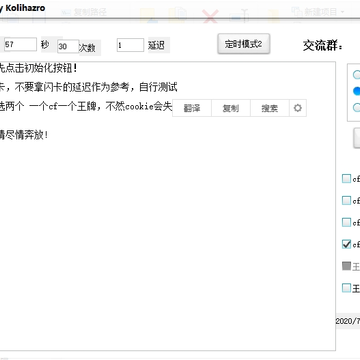Click the 次数 label
Screen dimensions: 360x360
[x=87, y=48]
